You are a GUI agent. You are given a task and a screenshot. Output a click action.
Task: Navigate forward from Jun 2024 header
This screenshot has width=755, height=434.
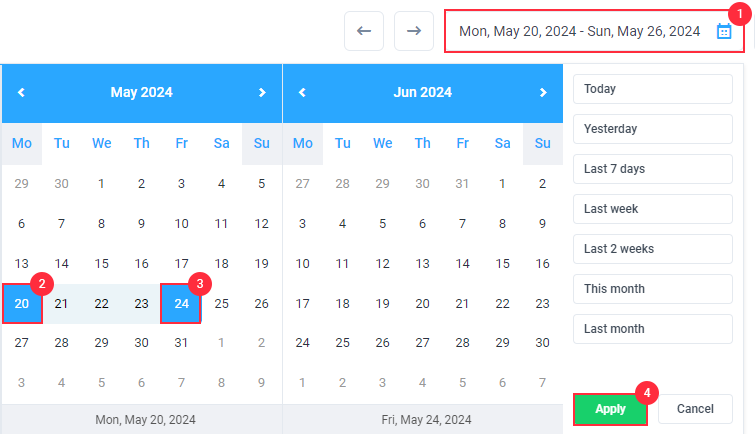tap(543, 92)
